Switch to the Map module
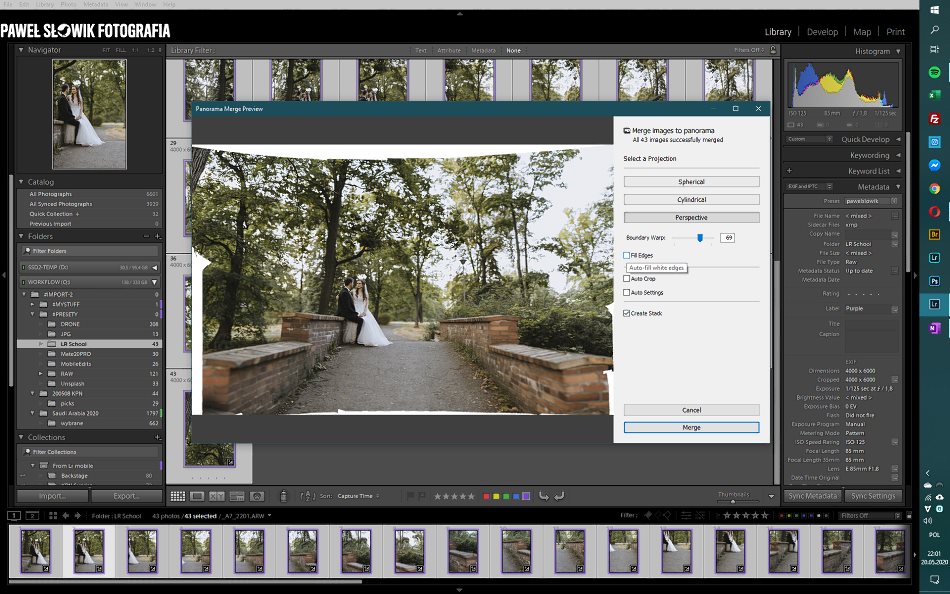 862,32
